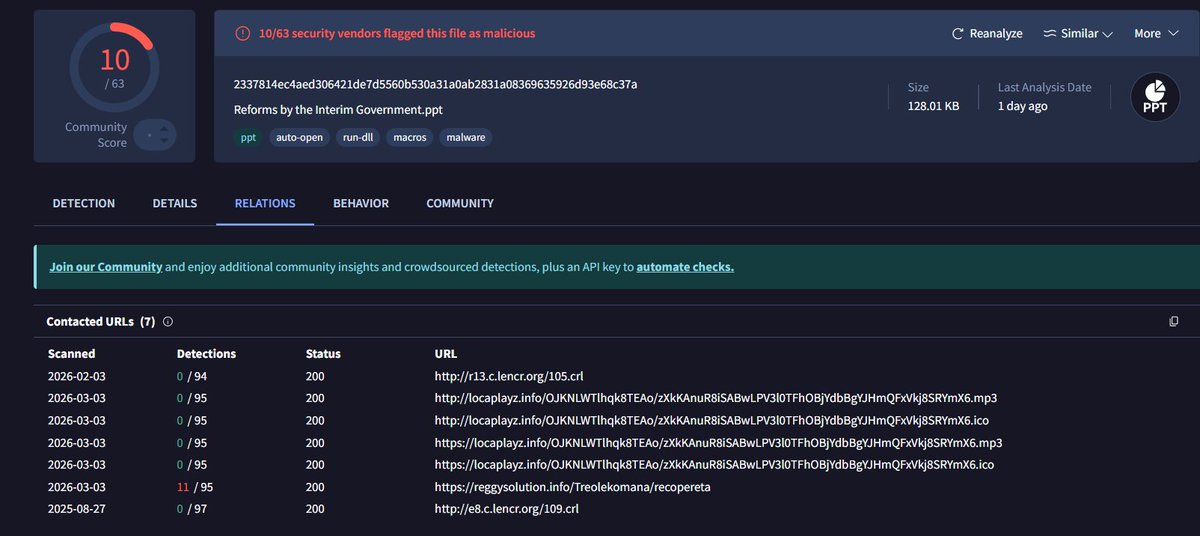This screenshot has width=1200, height=536.
Task: Copy the Contacted URLs list using the copy icon
Action: (1174, 322)
